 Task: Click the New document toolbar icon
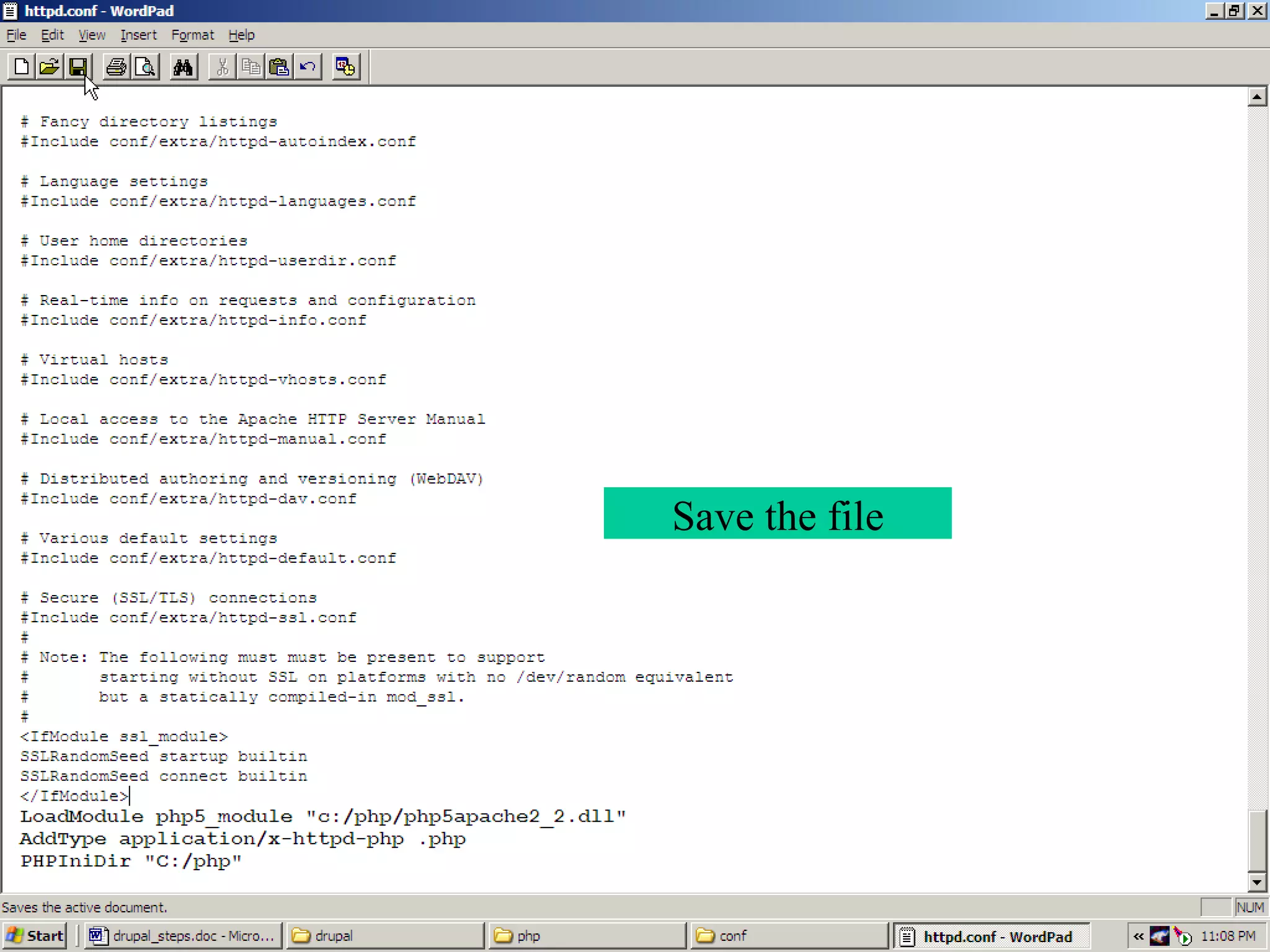pyautogui.click(x=21, y=67)
